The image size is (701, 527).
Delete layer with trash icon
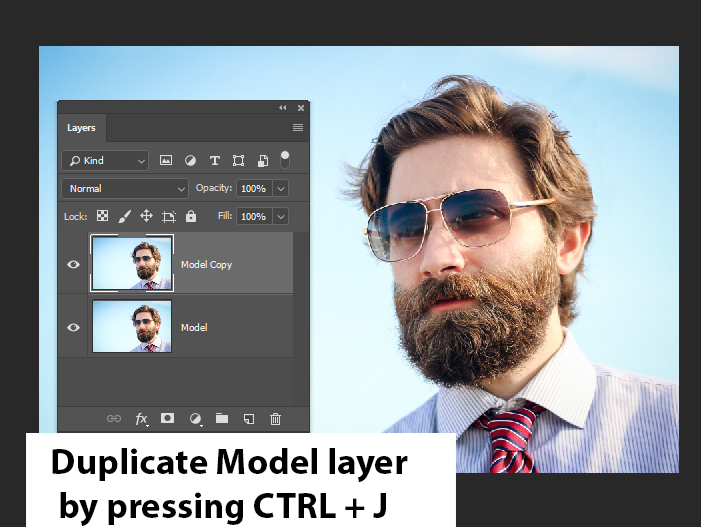point(275,419)
